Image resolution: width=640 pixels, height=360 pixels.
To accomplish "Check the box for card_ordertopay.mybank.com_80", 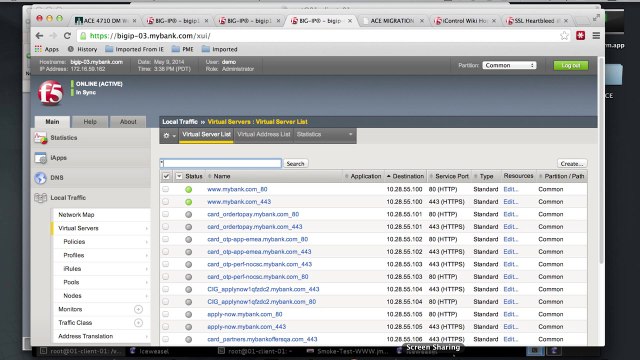I will pyautogui.click(x=165, y=214).
